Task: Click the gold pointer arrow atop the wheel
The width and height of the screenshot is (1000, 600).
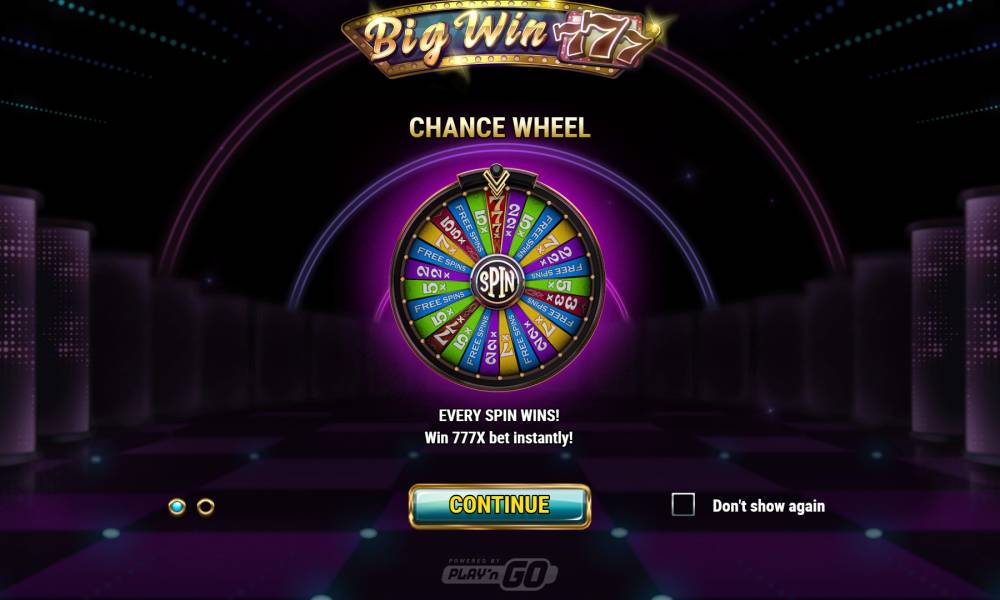Action: [496, 180]
